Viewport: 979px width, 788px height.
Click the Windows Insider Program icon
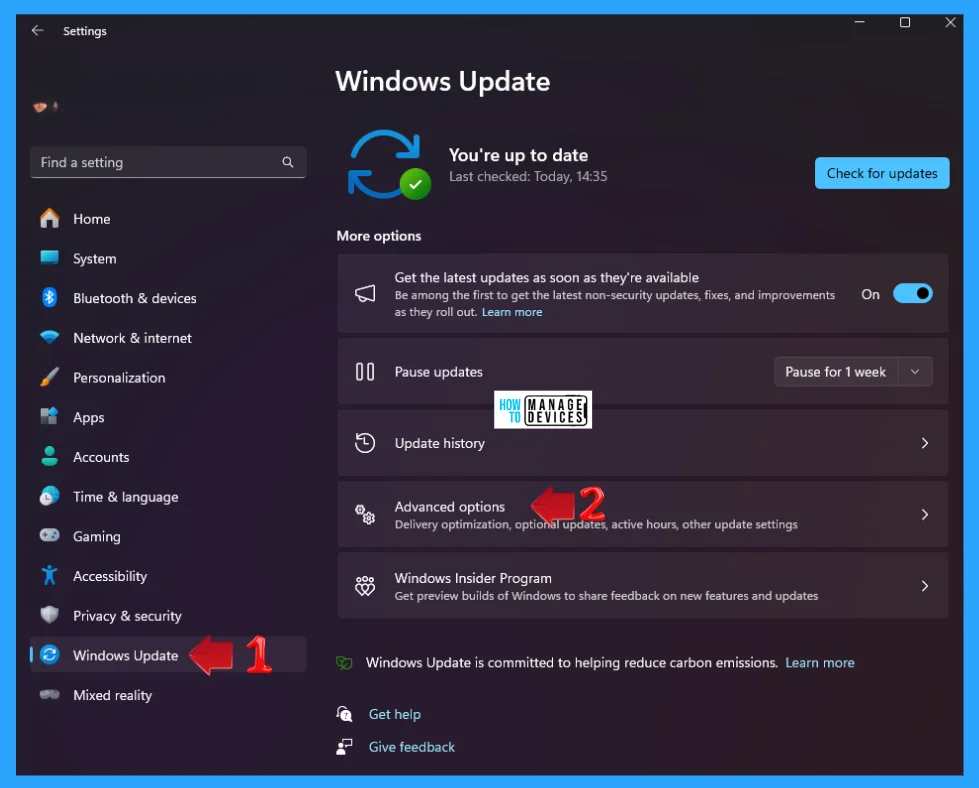coord(365,586)
